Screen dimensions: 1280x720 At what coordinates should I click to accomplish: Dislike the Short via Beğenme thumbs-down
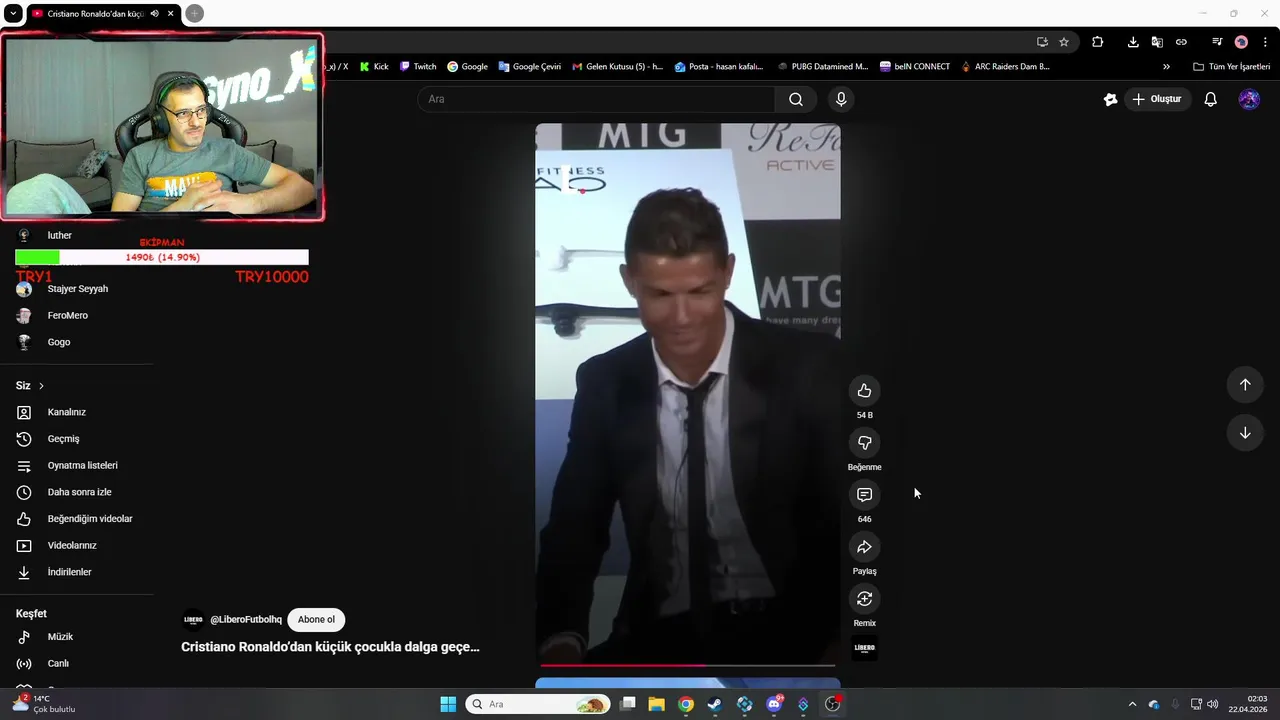[864, 443]
